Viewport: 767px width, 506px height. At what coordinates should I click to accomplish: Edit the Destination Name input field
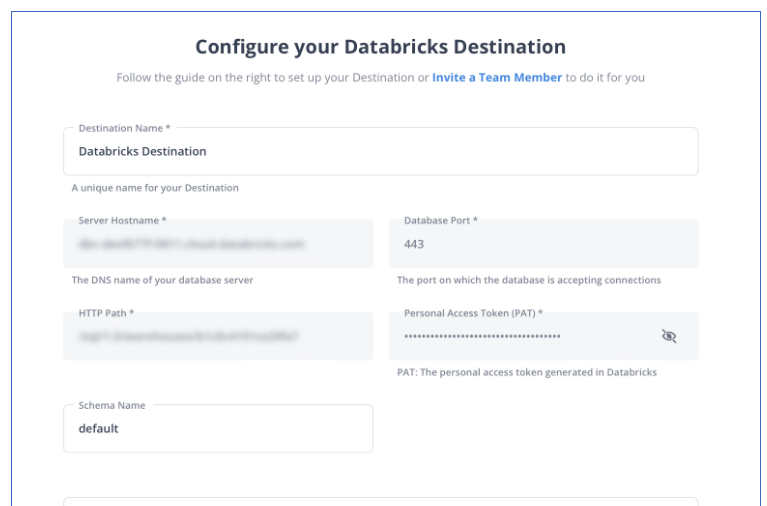[x=381, y=151]
